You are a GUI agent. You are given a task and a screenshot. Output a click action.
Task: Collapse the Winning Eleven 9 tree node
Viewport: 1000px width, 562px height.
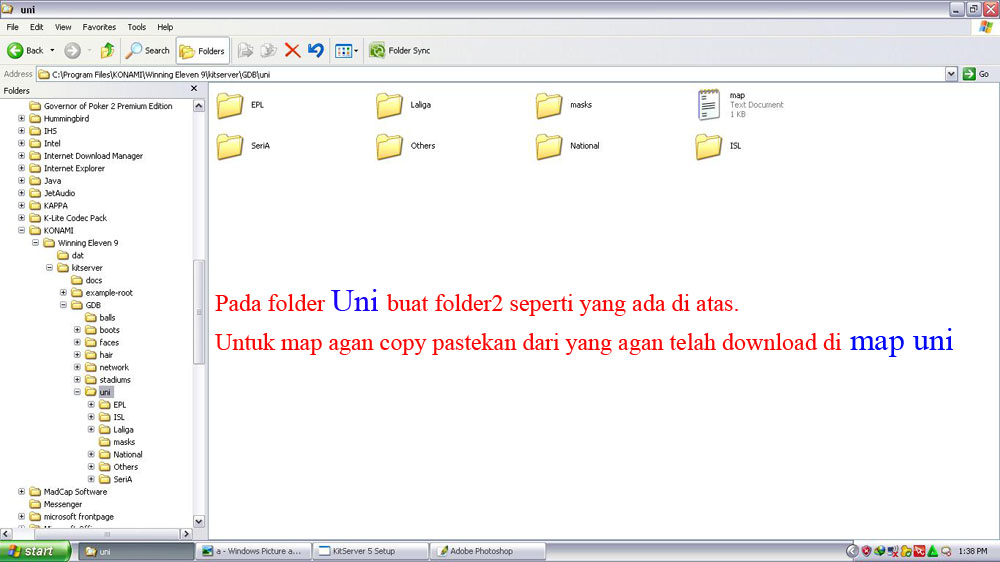(x=36, y=243)
